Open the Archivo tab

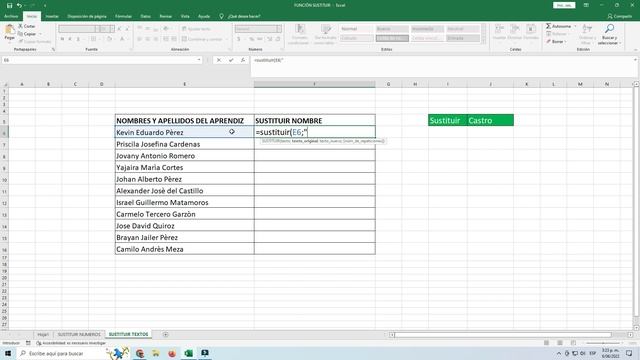[x=11, y=16]
